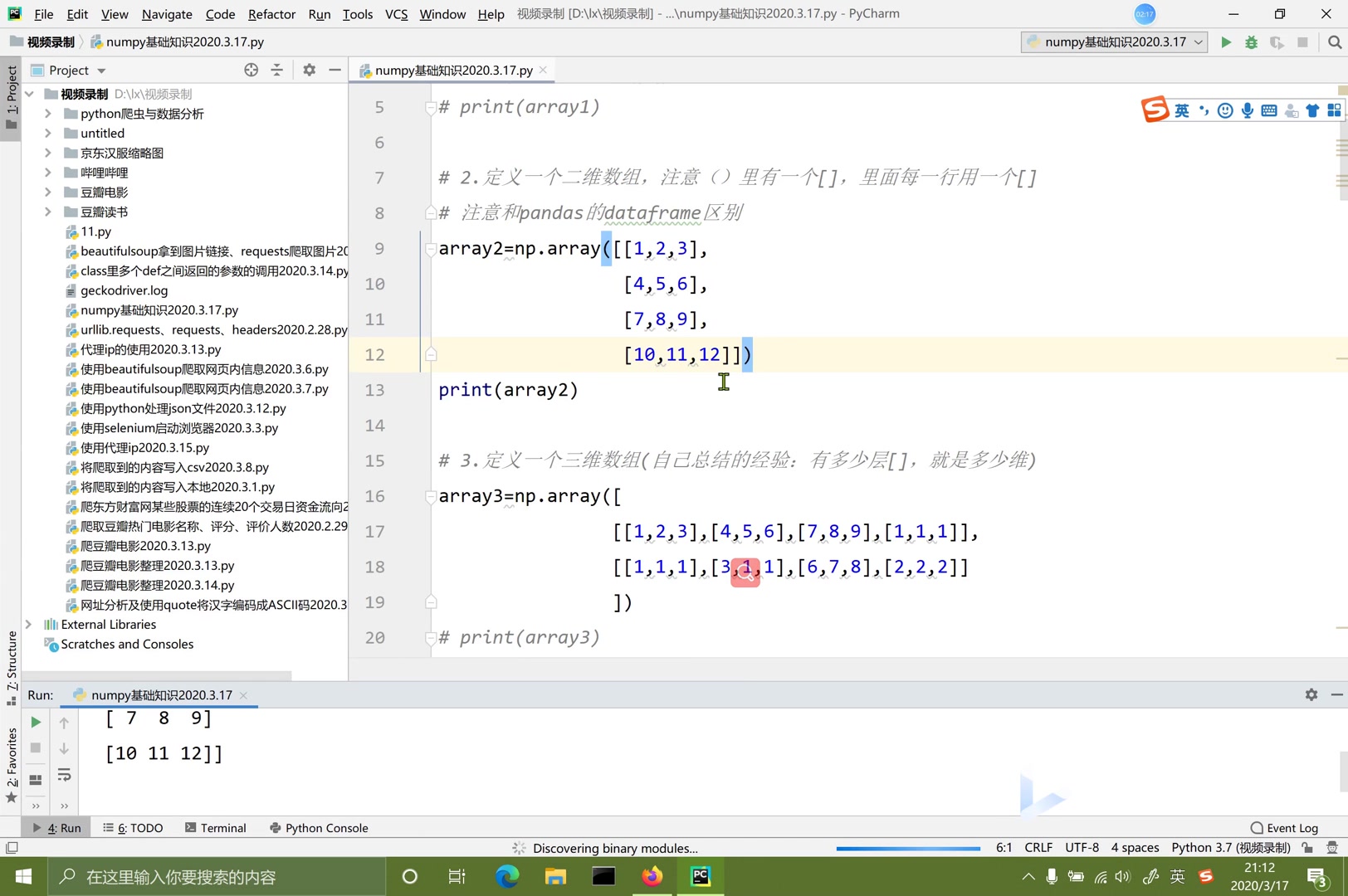
Task: Collapse all in Project panel
Action: (x=277, y=71)
